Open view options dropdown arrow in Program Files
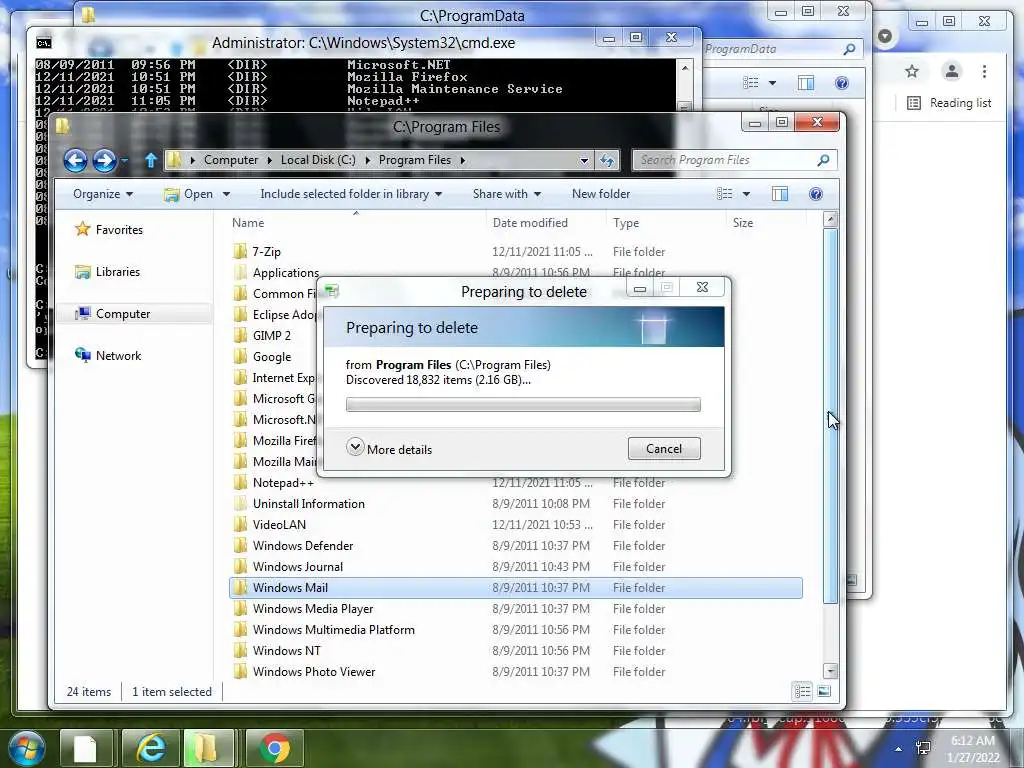Viewport: 1024px width, 768px height. click(746, 194)
